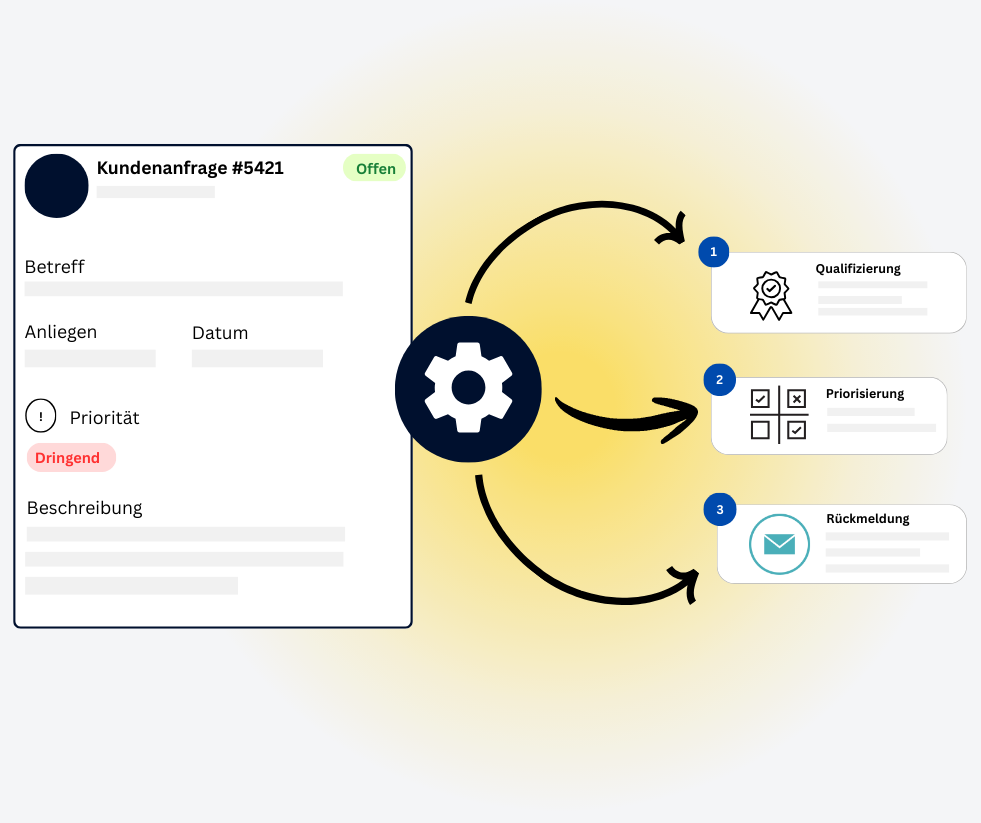This screenshot has width=981, height=823.
Task: Click the Priorisierung checkbox grid icon
Action: [x=778, y=414]
